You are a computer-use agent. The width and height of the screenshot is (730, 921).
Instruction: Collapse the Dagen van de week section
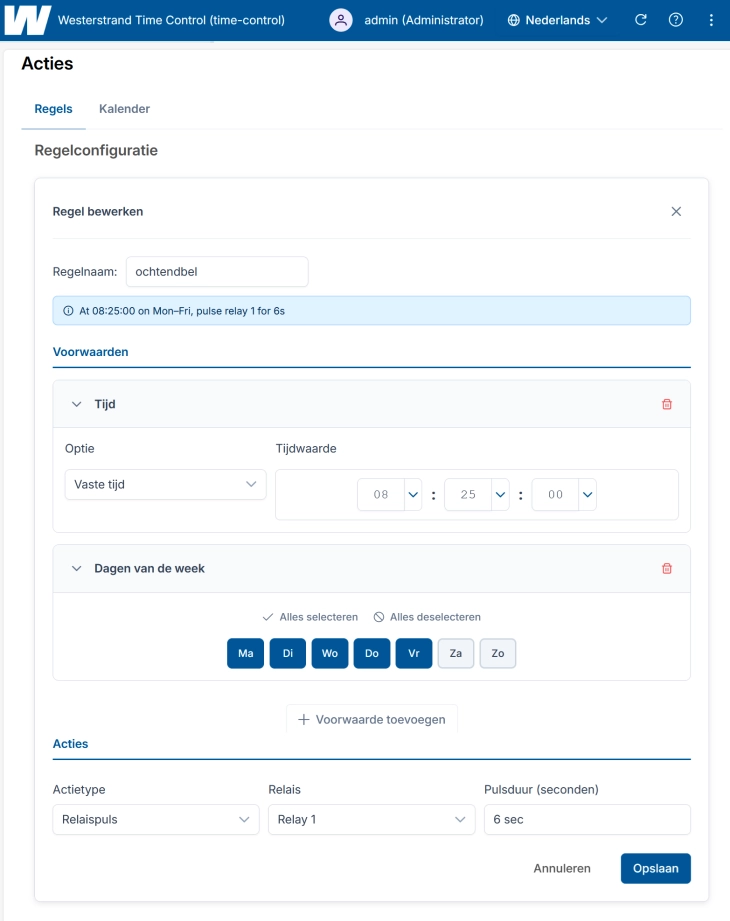pyautogui.click(x=76, y=569)
